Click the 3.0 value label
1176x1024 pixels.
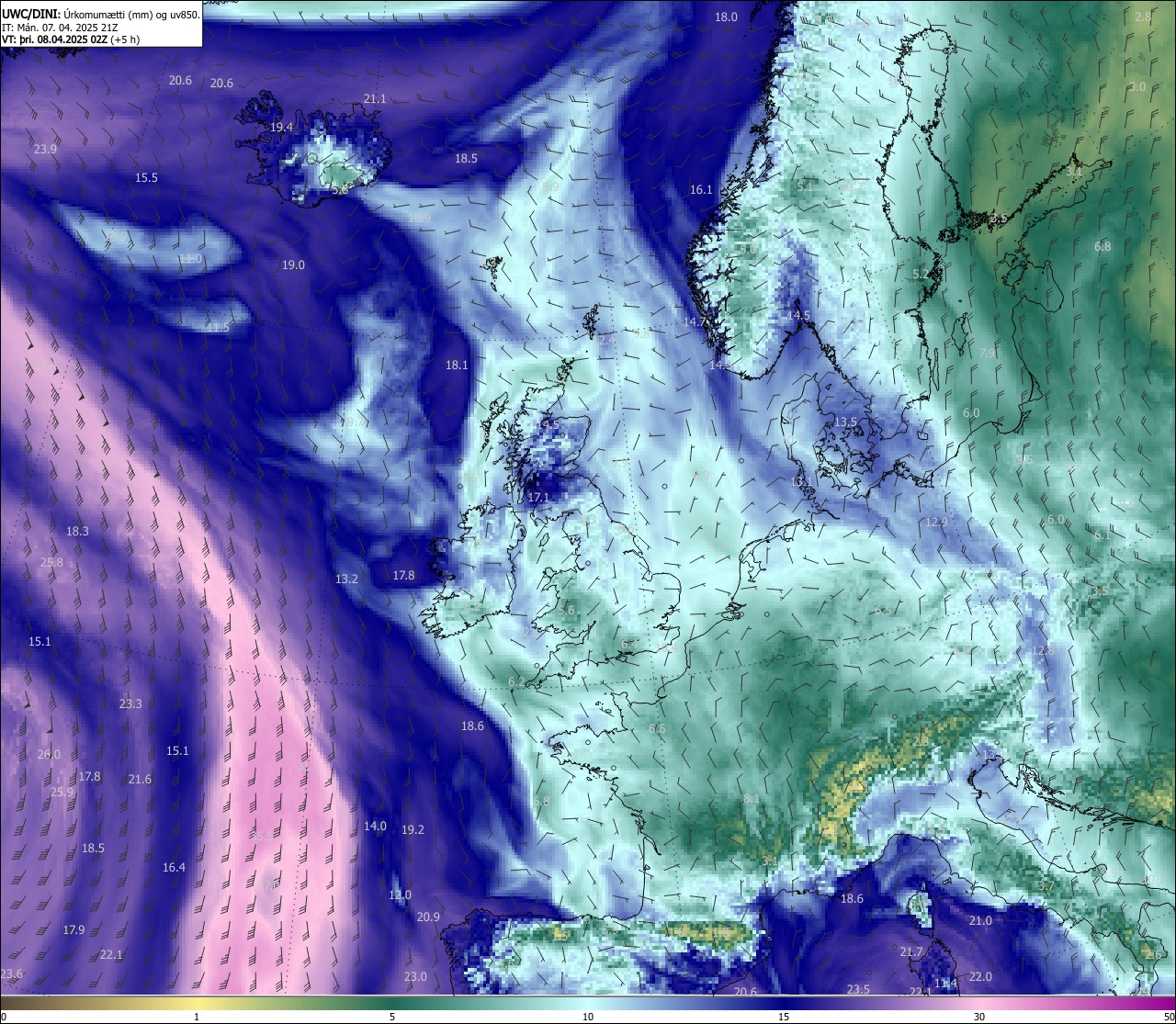[x=1137, y=86]
